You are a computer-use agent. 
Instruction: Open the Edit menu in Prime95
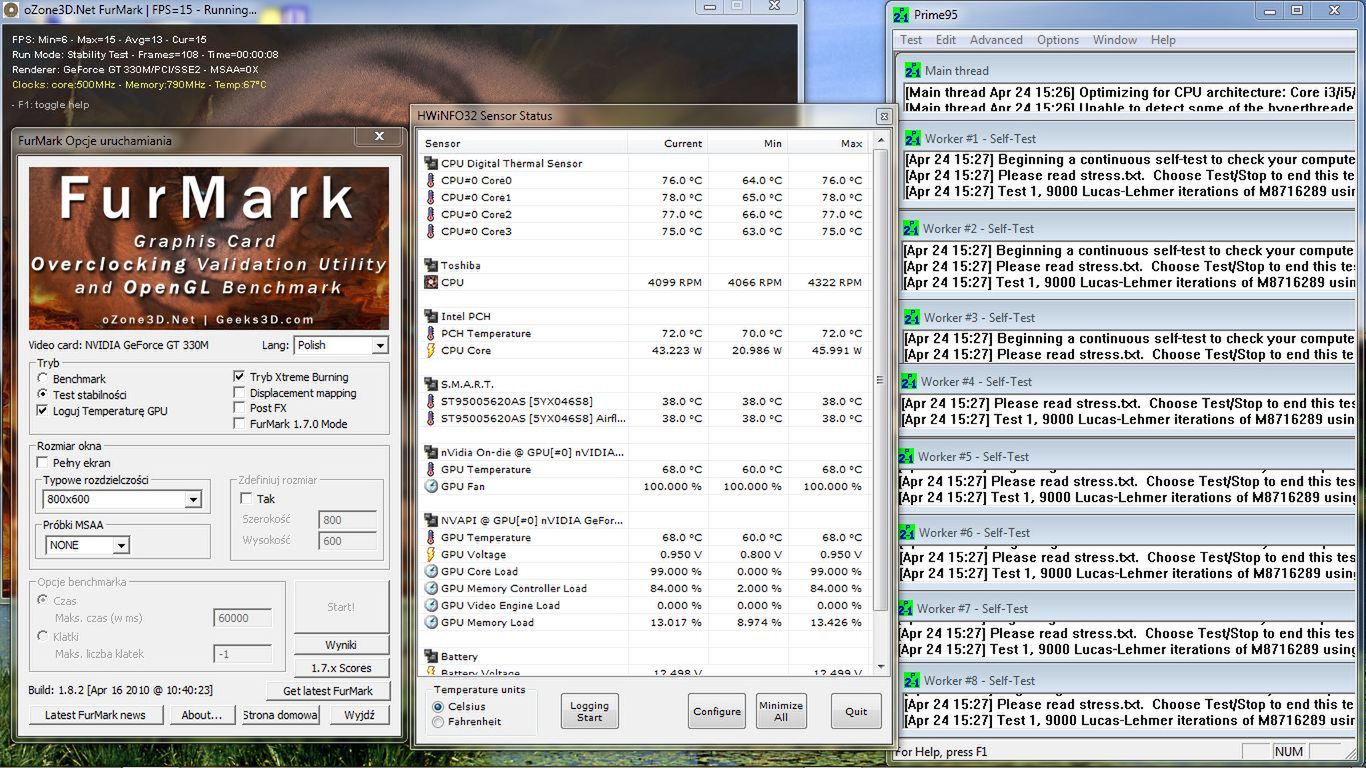click(x=946, y=40)
